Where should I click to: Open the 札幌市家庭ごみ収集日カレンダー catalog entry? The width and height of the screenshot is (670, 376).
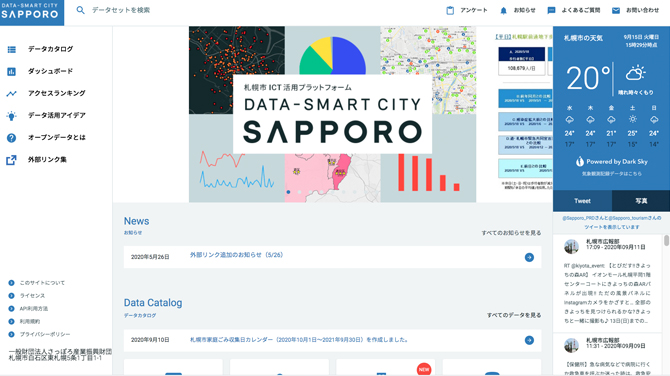click(299, 340)
